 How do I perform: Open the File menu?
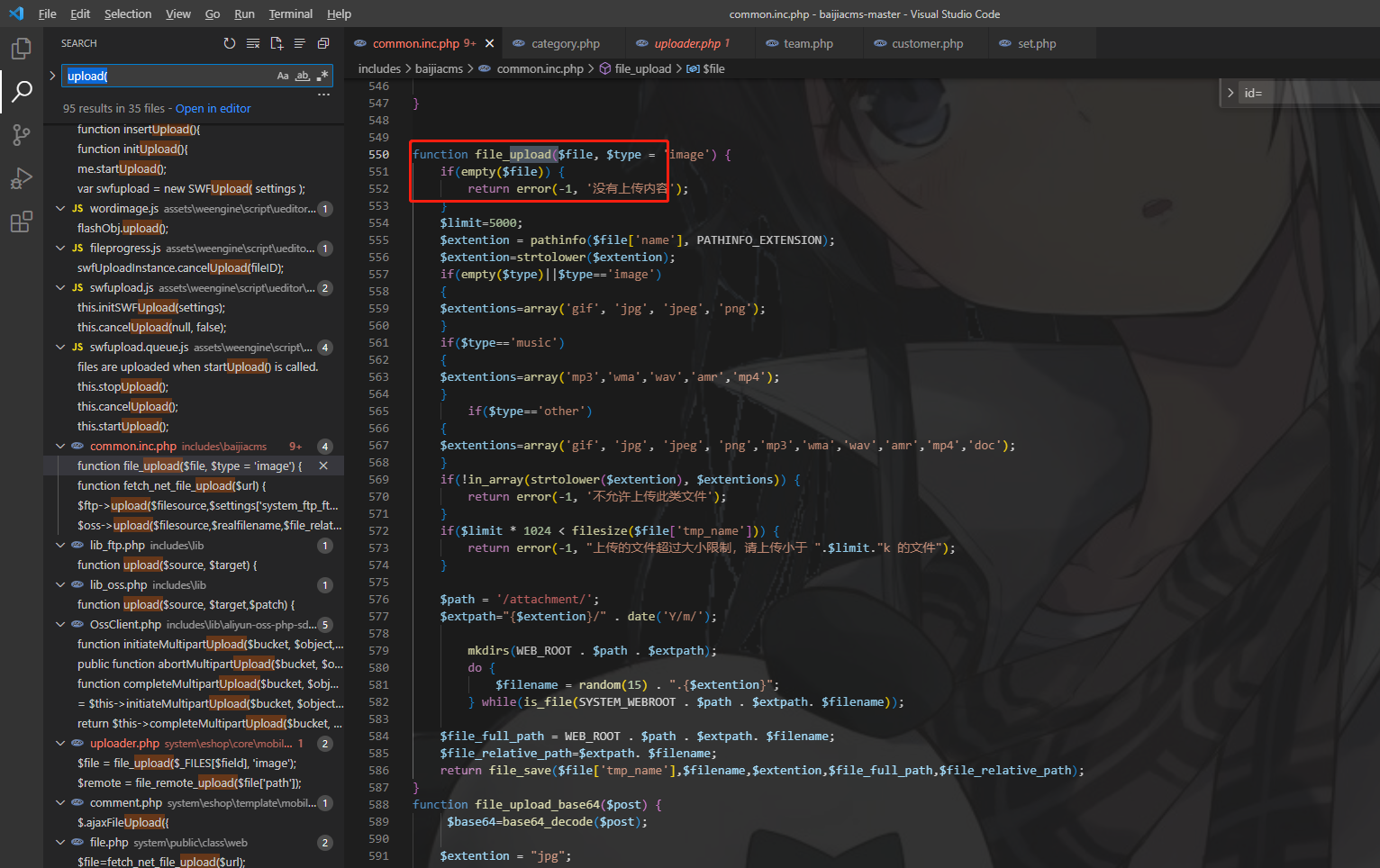point(48,14)
